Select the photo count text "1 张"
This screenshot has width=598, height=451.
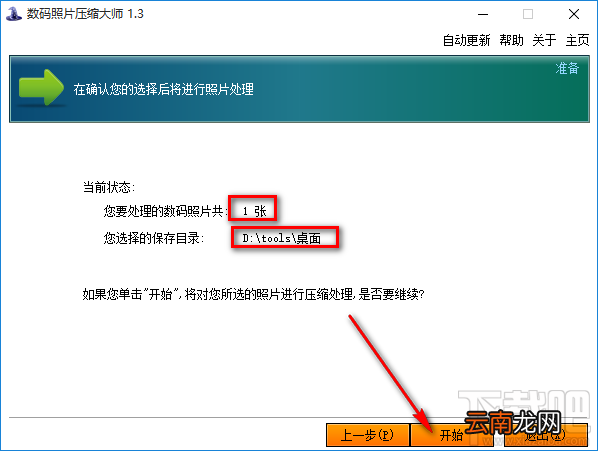click(x=255, y=211)
